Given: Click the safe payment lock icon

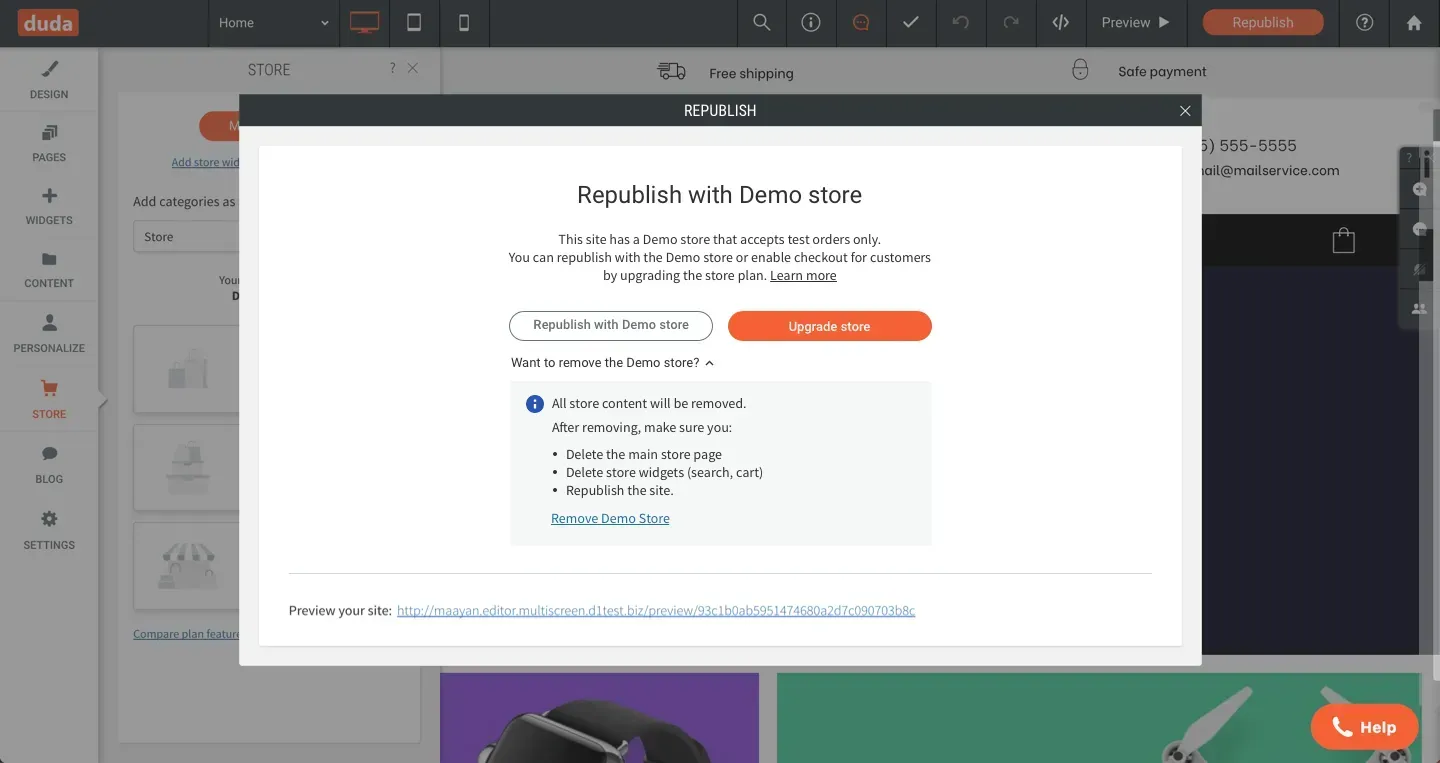Looking at the screenshot, I should (1080, 70).
